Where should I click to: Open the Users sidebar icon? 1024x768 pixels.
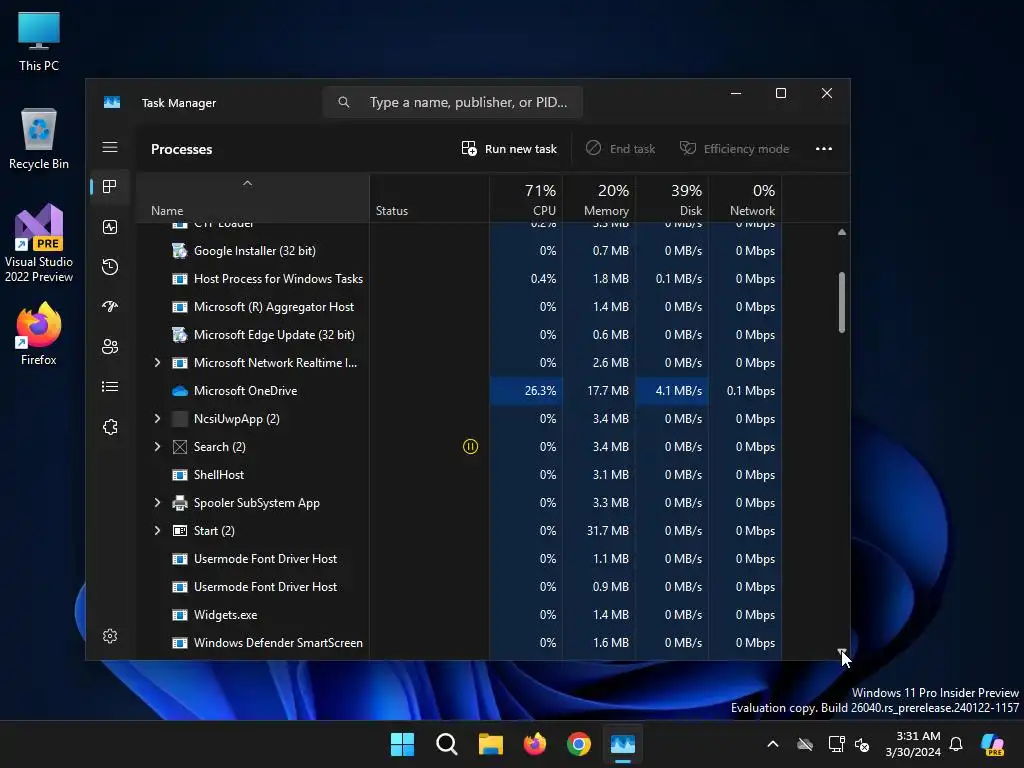[110, 347]
